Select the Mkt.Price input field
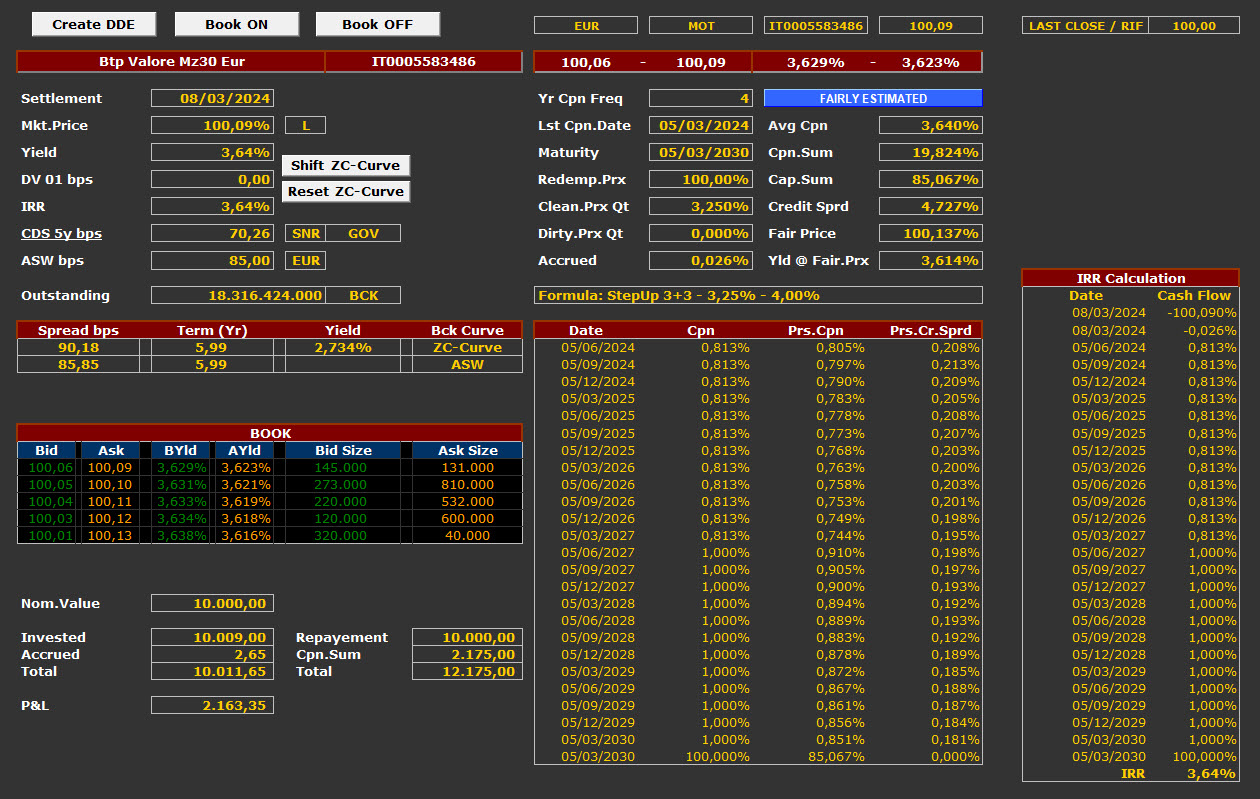The height and width of the screenshot is (799, 1260). coord(212,125)
